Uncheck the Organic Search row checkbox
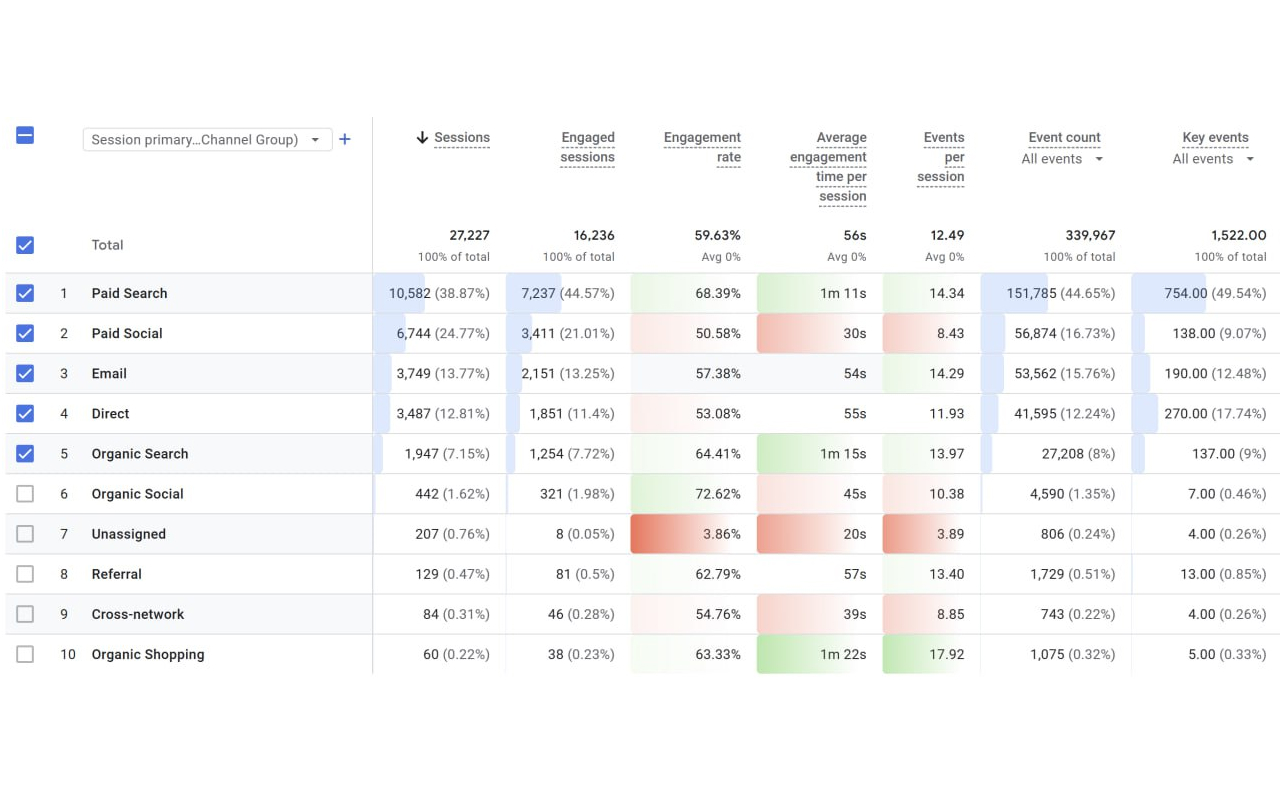This screenshot has height=800, width=1280. coord(25,453)
